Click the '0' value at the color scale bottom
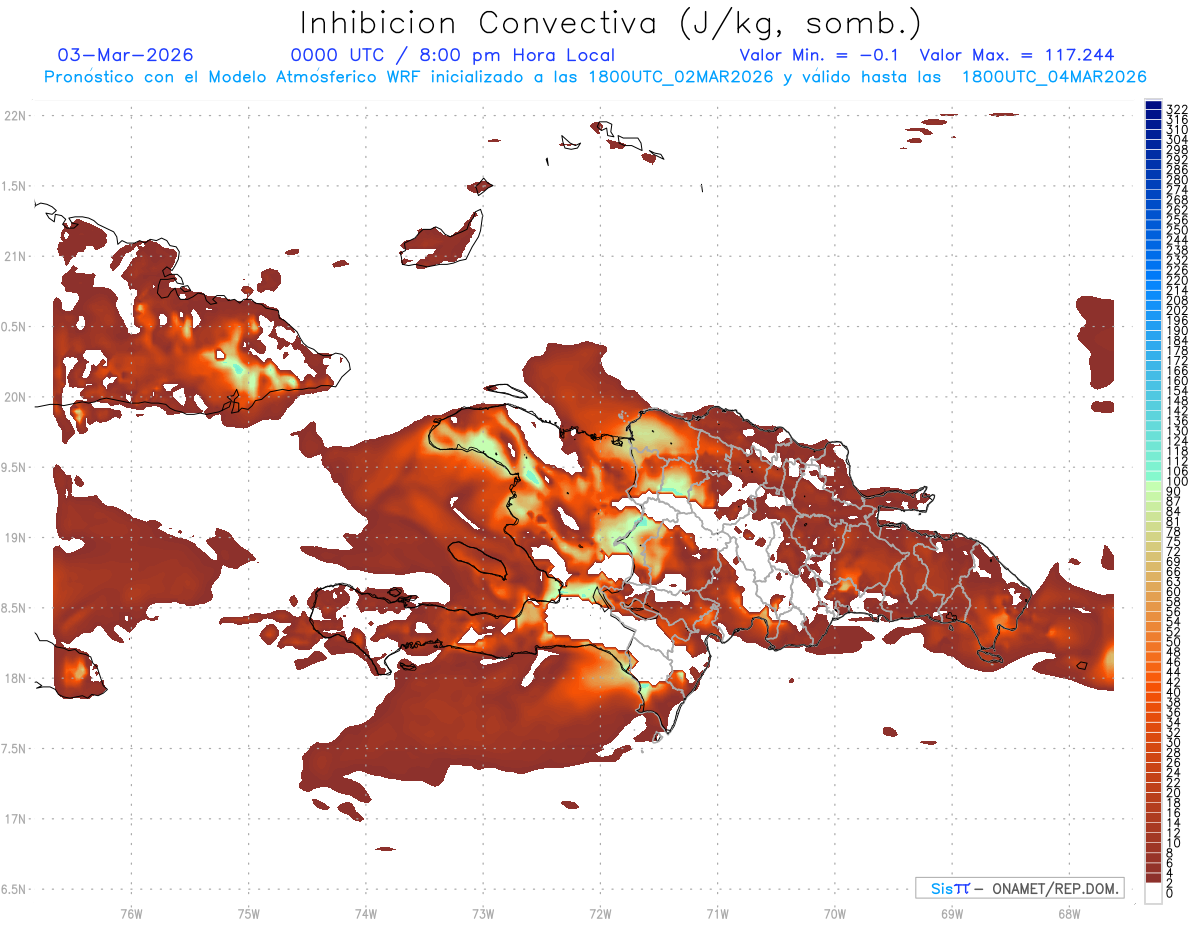The height and width of the screenshot is (927, 1200). coord(1170,894)
